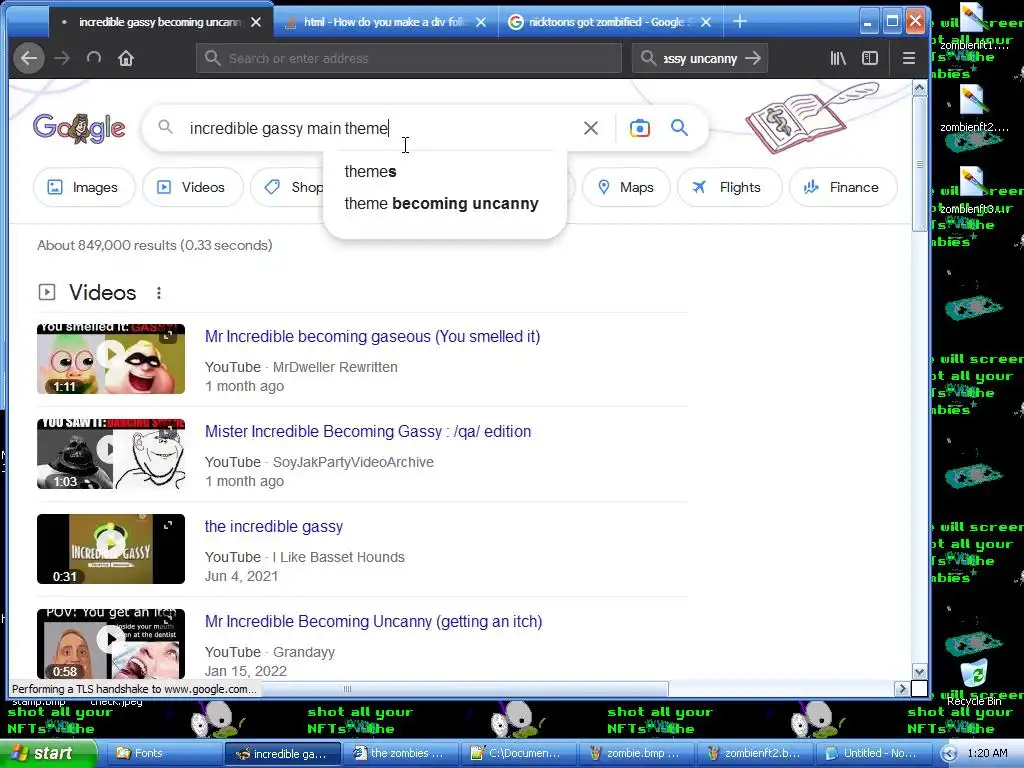This screenshot has height=768, width=1024.
Task: Toggle the sidebar view icon
Action: [870, 58]
